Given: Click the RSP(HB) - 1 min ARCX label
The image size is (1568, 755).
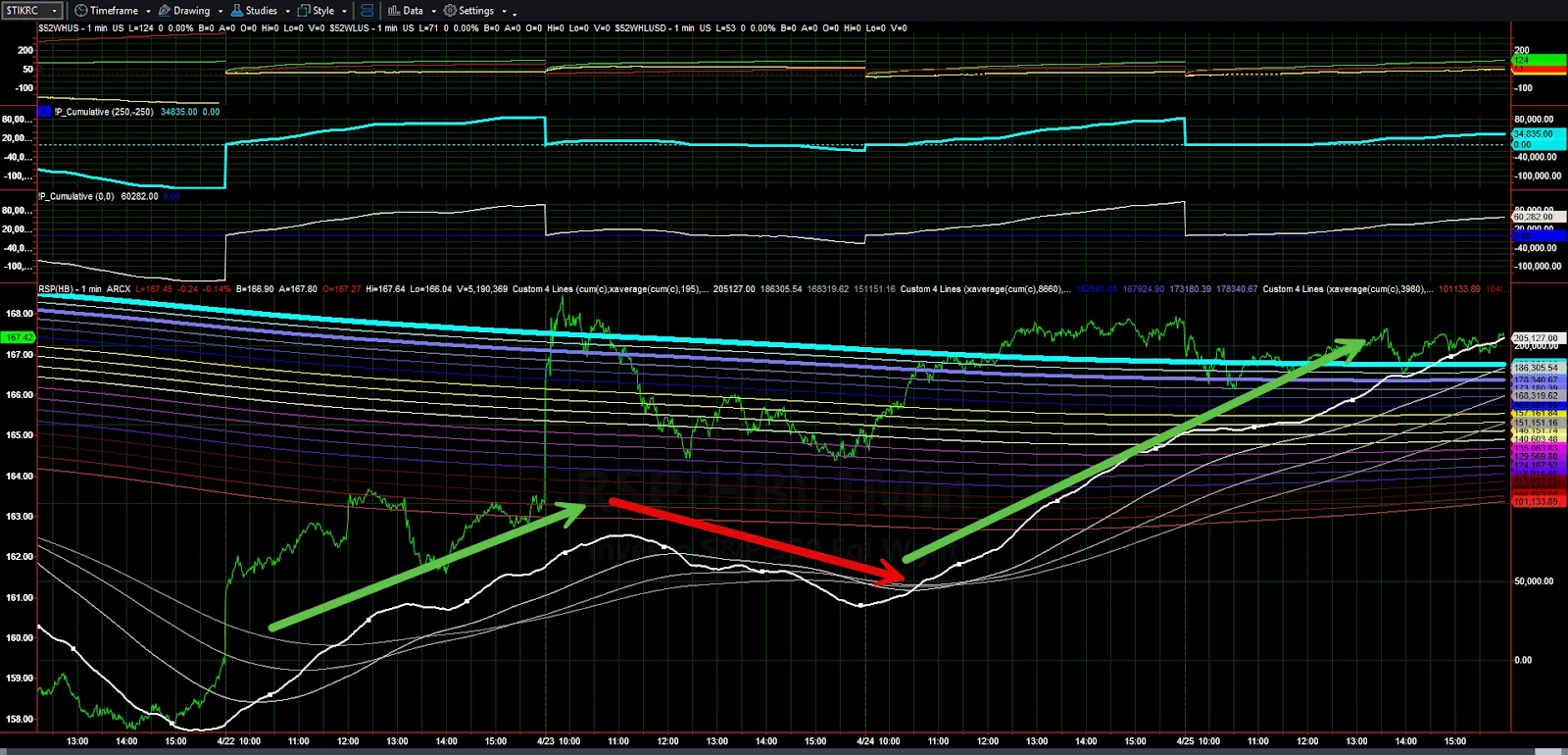Looking at the screenshot, I should pos(84,289).
